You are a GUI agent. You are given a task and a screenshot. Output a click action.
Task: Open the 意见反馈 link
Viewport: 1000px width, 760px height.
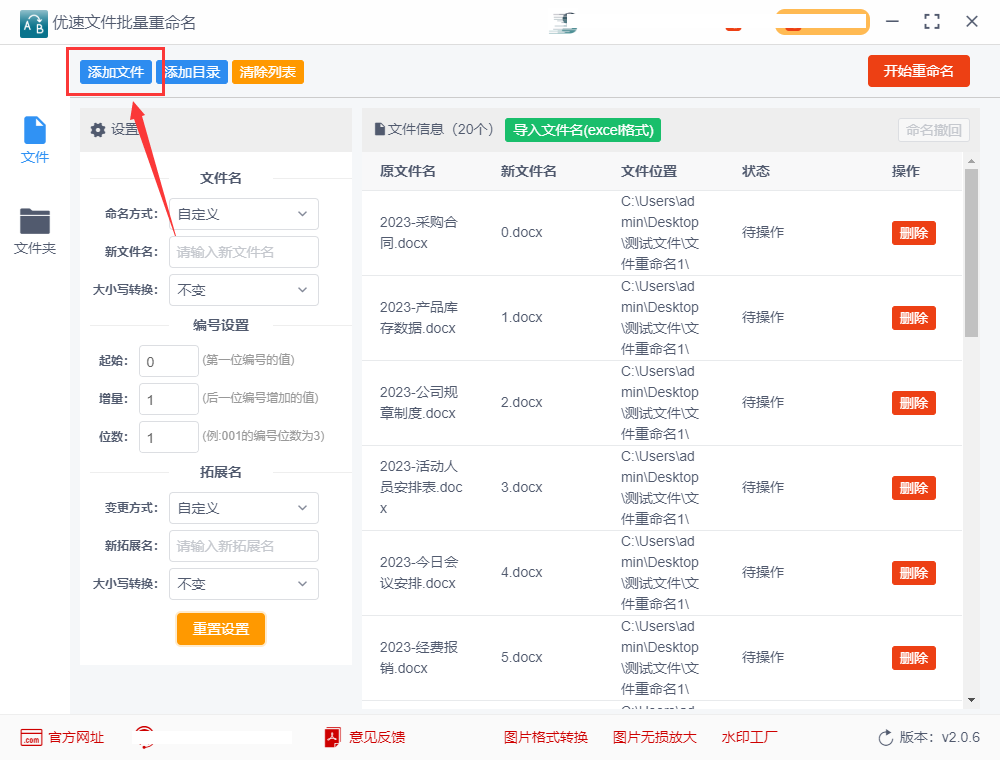coord(377,738)
